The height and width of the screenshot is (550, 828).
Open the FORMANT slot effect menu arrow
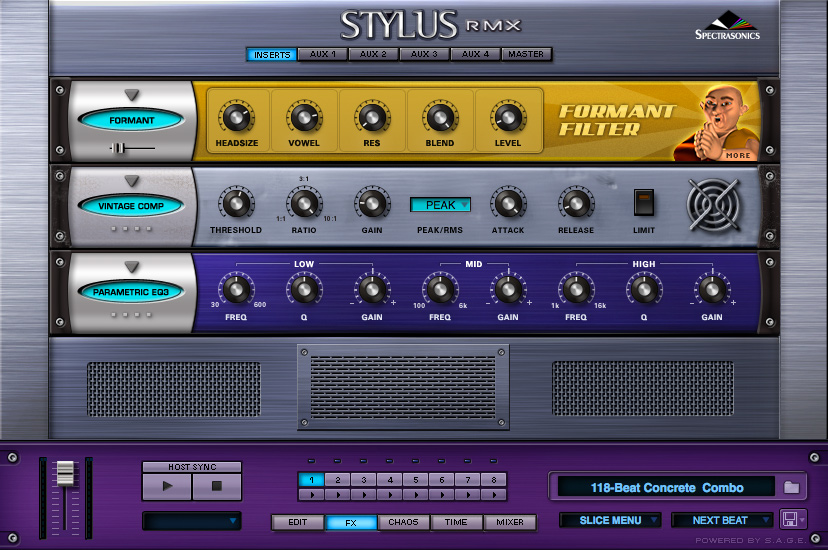click(x=131, y=95)
